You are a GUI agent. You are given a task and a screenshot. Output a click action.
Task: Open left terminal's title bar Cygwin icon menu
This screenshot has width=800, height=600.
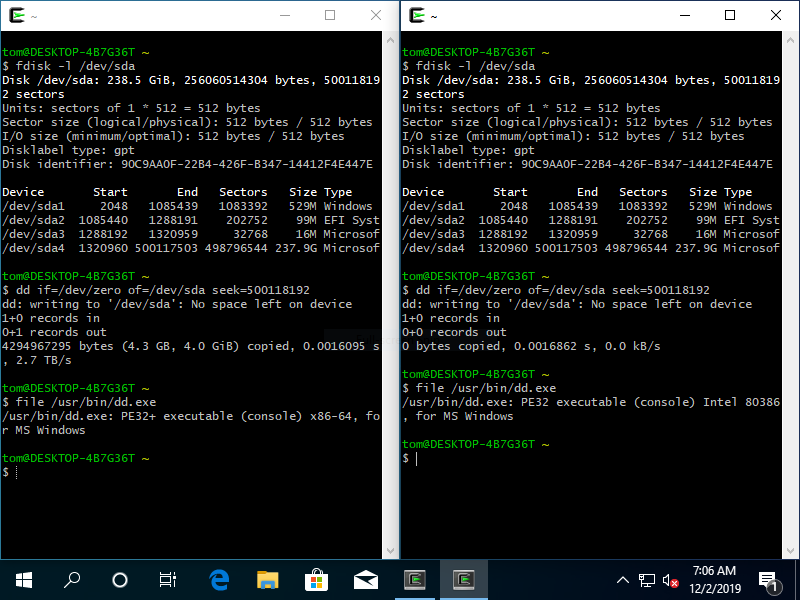coord(15,15)
